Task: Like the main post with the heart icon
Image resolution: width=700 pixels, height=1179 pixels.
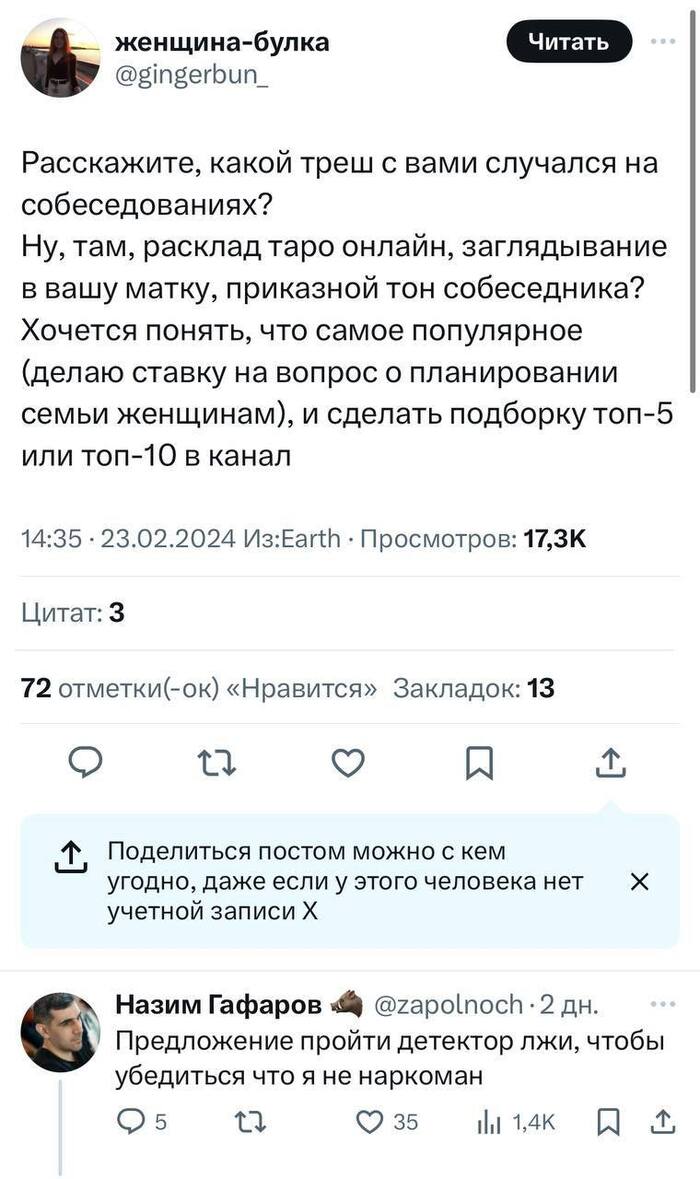Action: coord(348,763)
